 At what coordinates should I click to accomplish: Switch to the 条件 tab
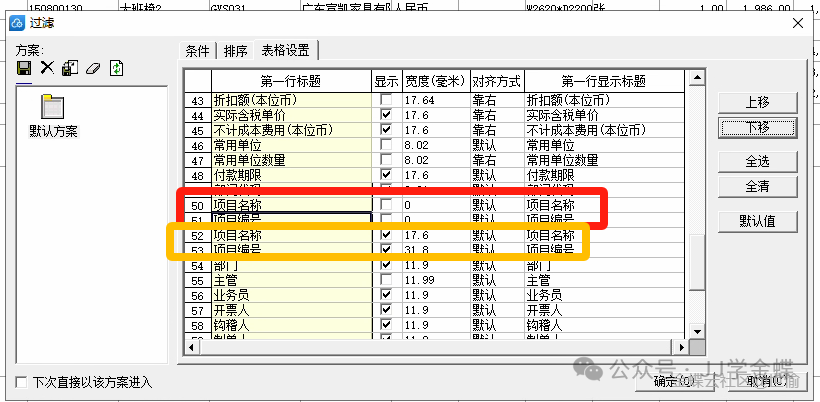coord(198,50)
